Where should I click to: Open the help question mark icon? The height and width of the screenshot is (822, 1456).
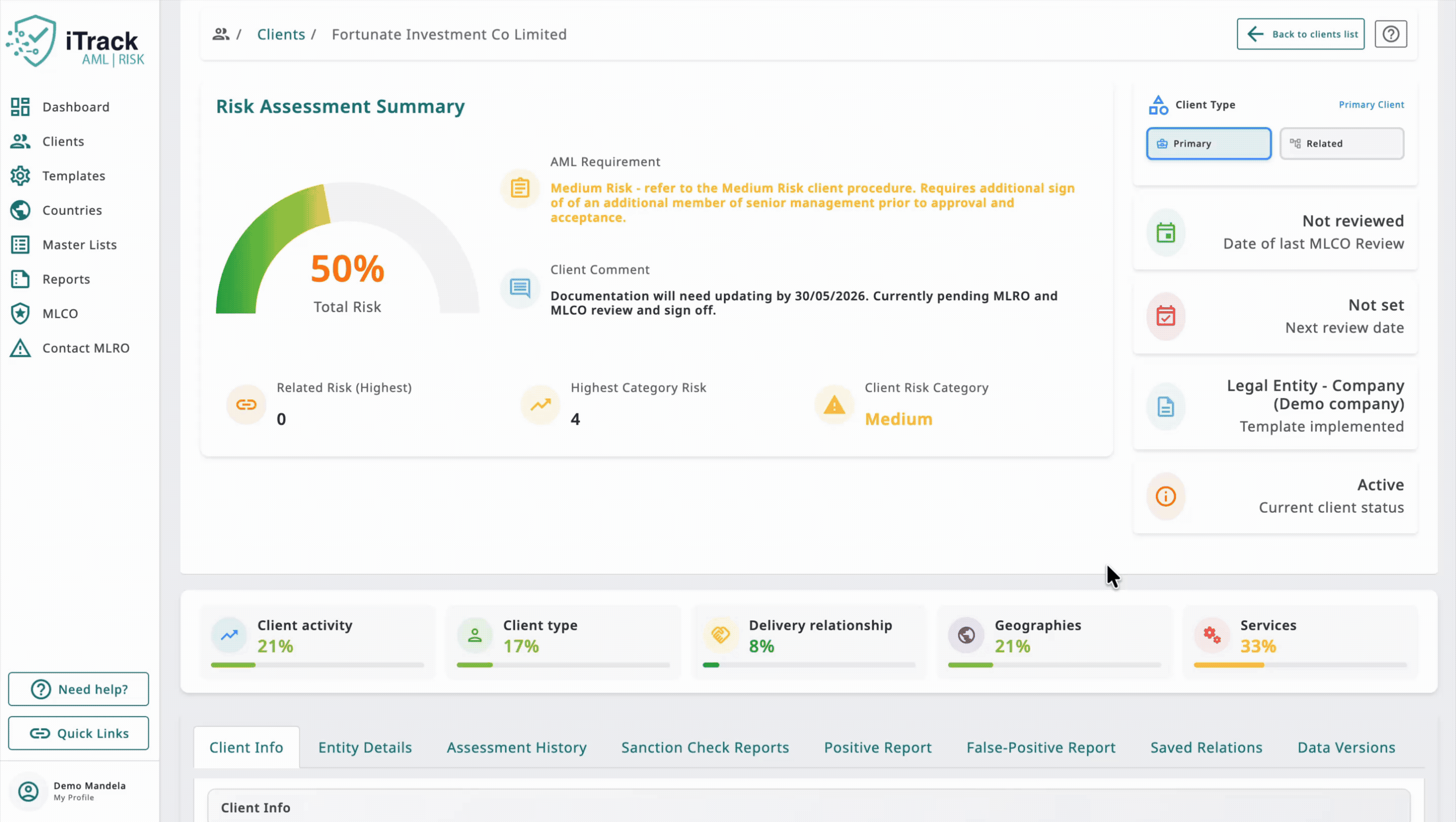[1391, 34]
